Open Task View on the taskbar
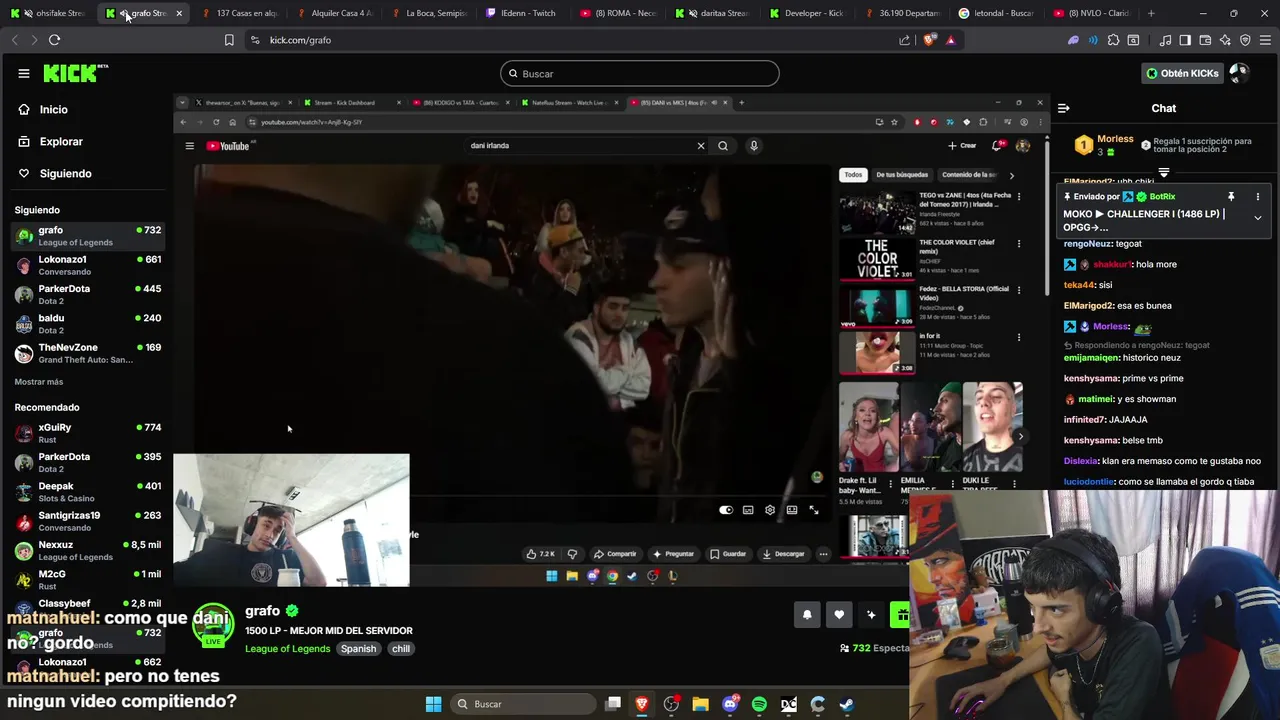 tap(613, 704)
